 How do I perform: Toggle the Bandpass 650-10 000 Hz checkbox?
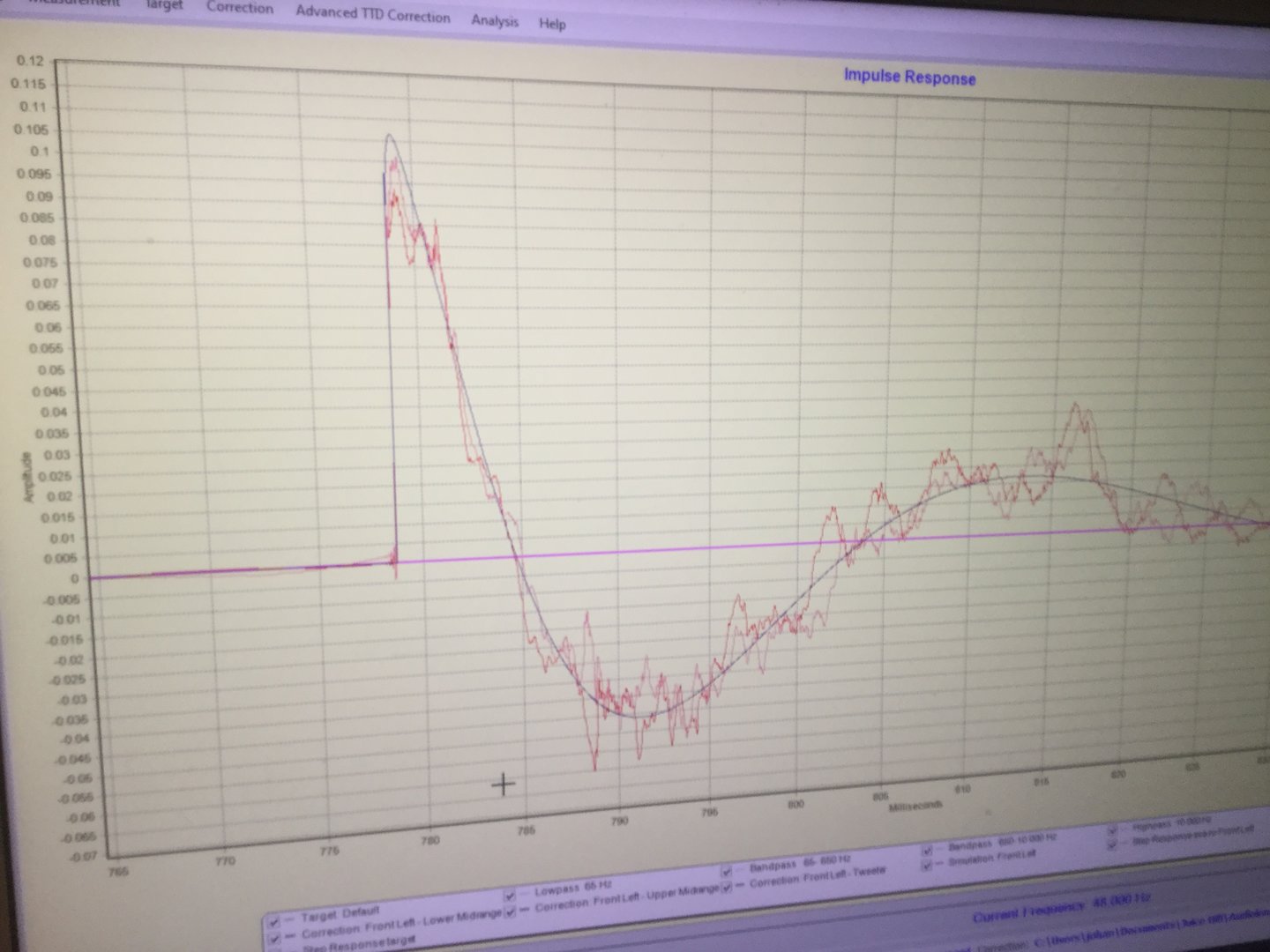[x=927, y=851]
